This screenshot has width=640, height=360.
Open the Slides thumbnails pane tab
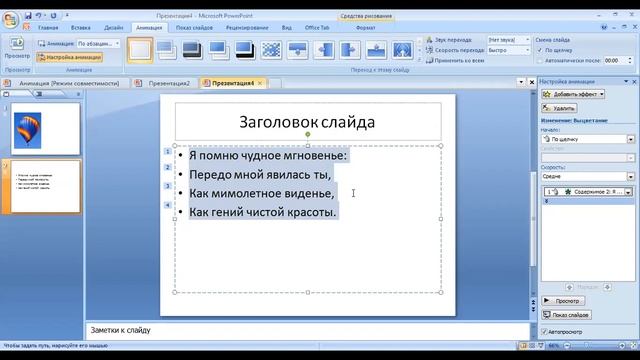pyautogui.click(x=16, y=94)
